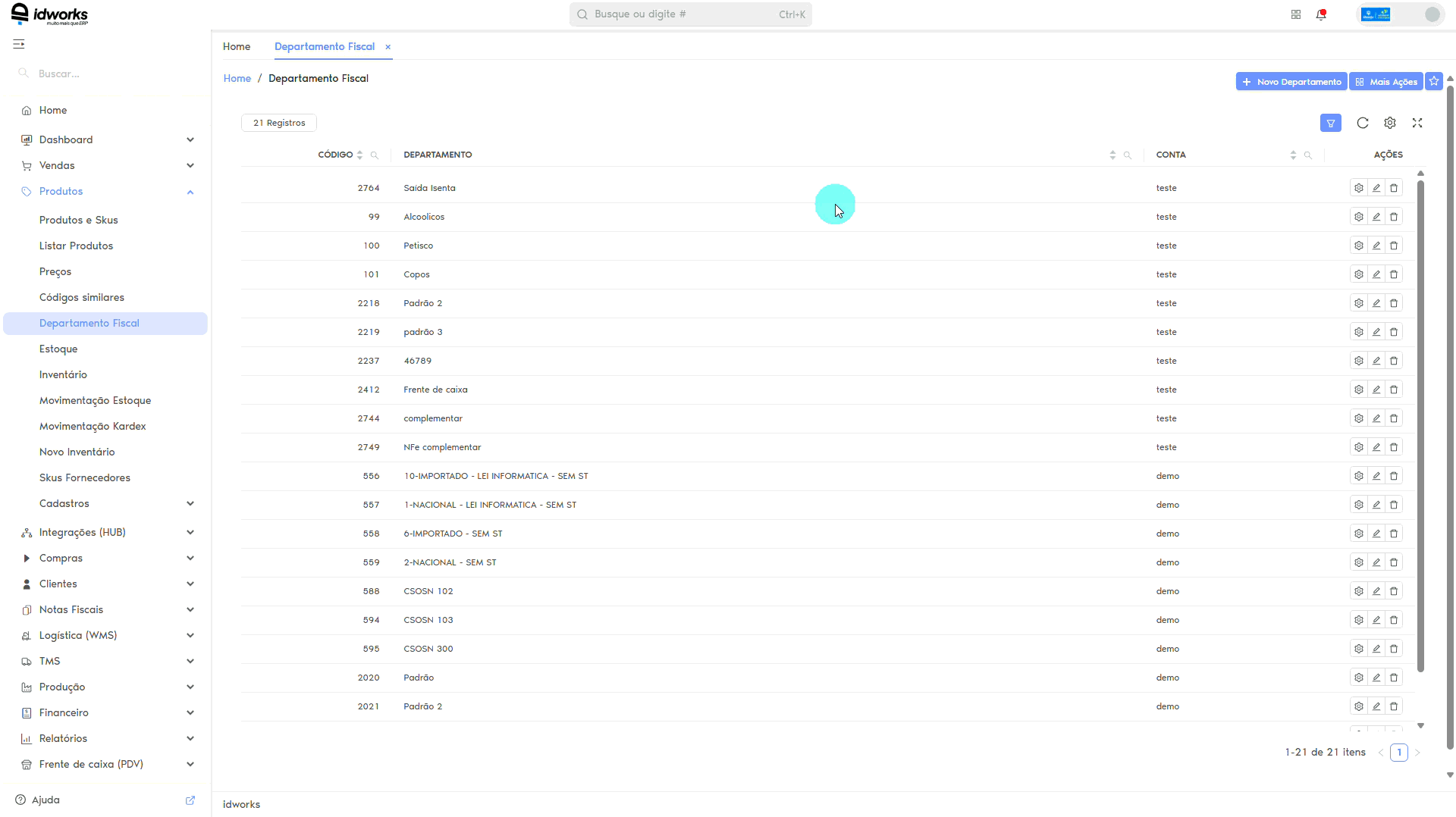
Task: Open Estoque in the sidebar
Action: click(x=58, y=349)
